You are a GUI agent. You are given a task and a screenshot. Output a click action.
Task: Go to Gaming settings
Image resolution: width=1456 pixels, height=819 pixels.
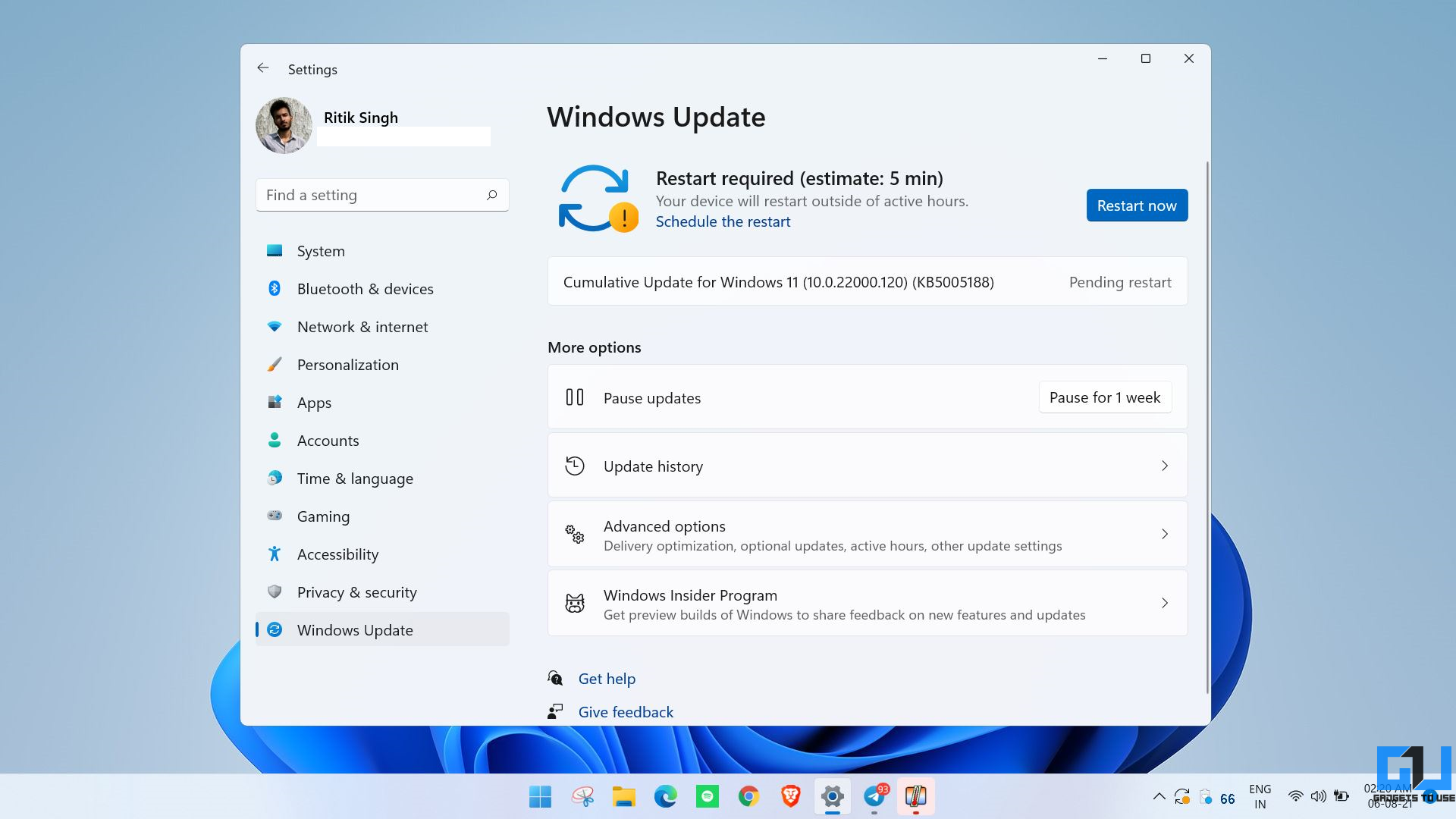(x=382, y=516)
